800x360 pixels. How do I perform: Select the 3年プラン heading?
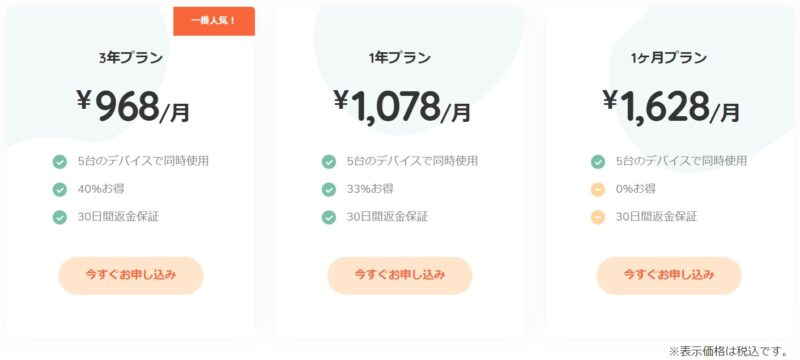(x=131, y=58)
